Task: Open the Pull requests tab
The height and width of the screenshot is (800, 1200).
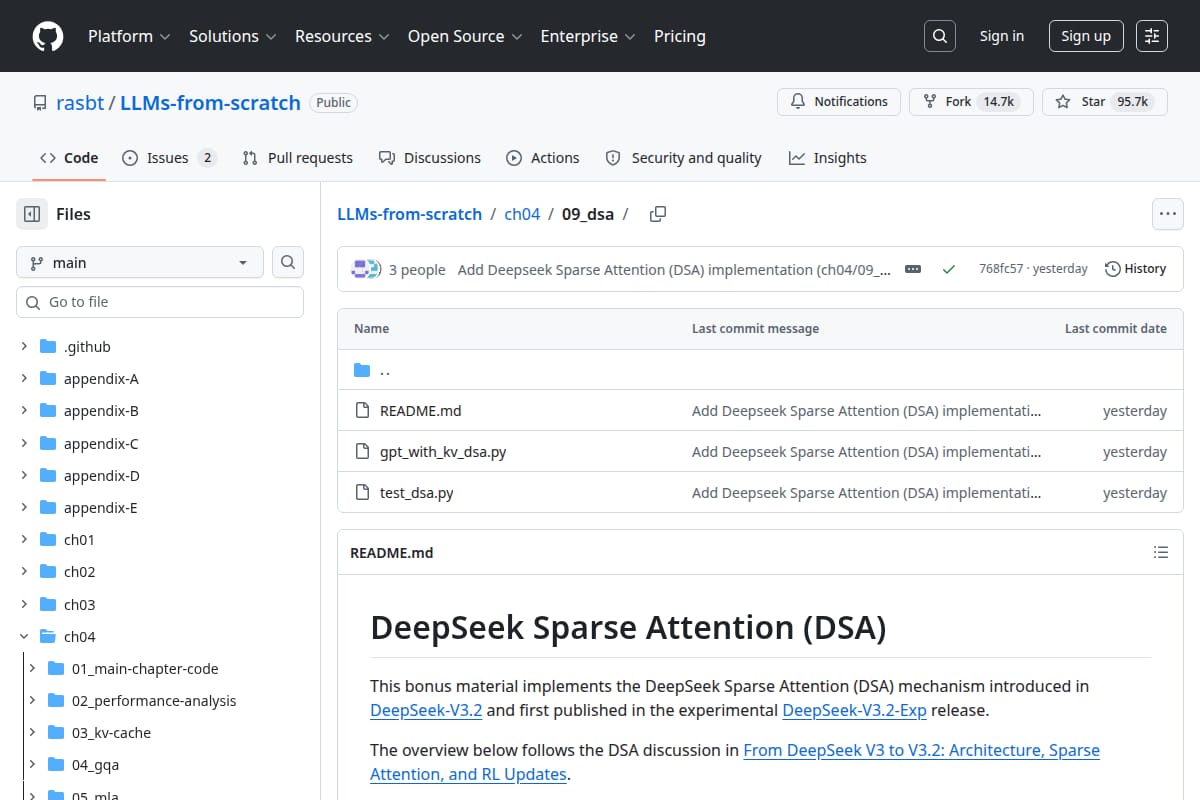Action: [x=298, y=158]
